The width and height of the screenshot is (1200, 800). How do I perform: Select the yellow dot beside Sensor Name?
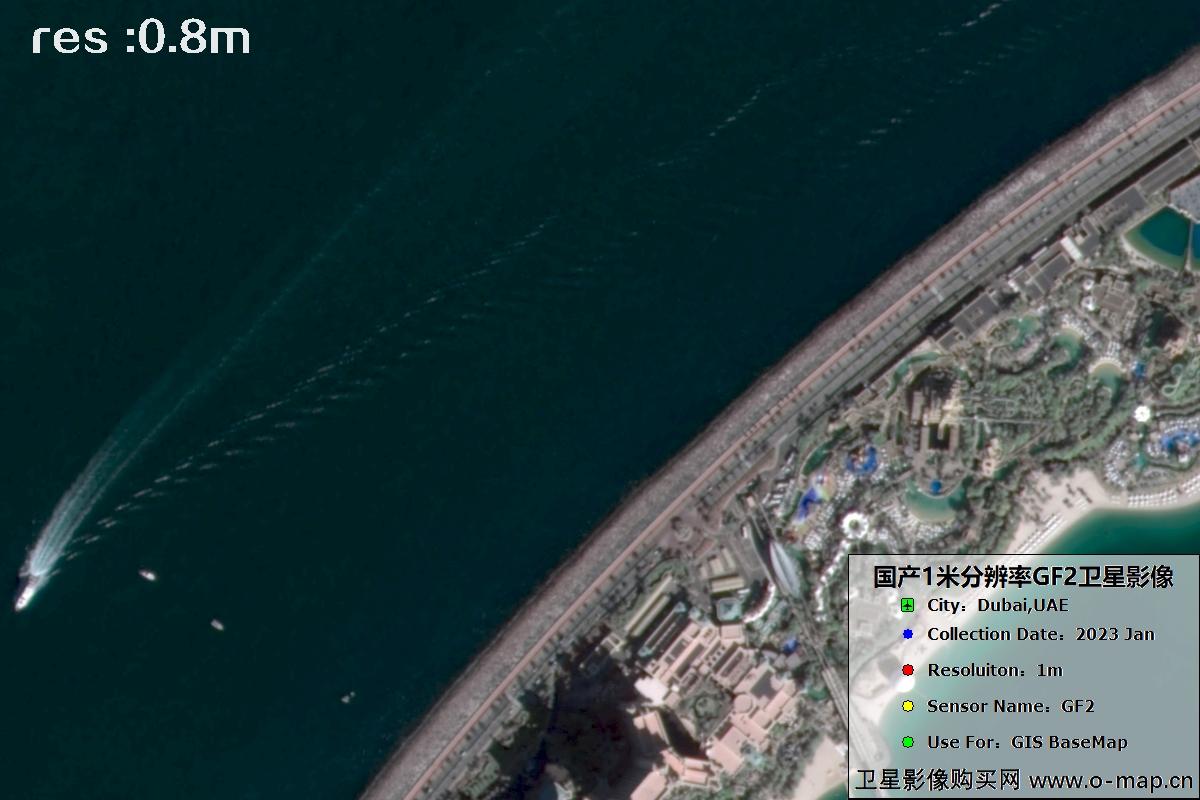click(x=907, y=706)
